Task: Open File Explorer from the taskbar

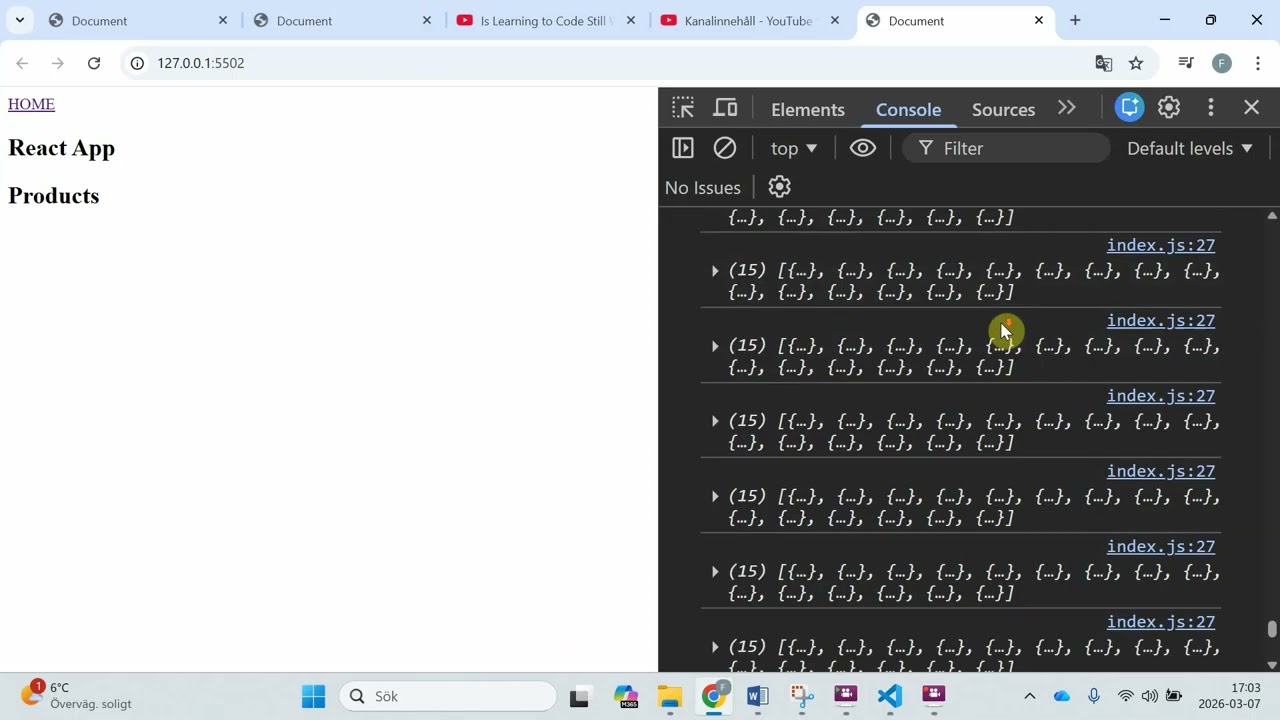Action: [670, 696]
